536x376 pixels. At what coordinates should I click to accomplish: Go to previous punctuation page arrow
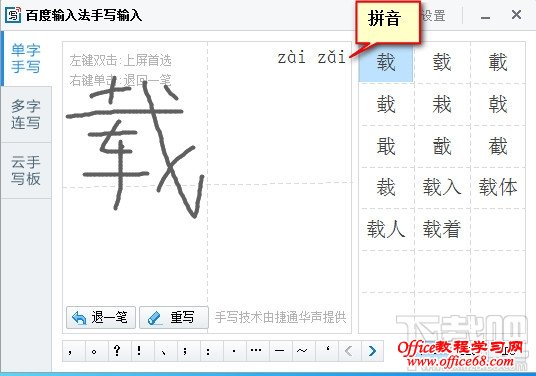(349, 351)
